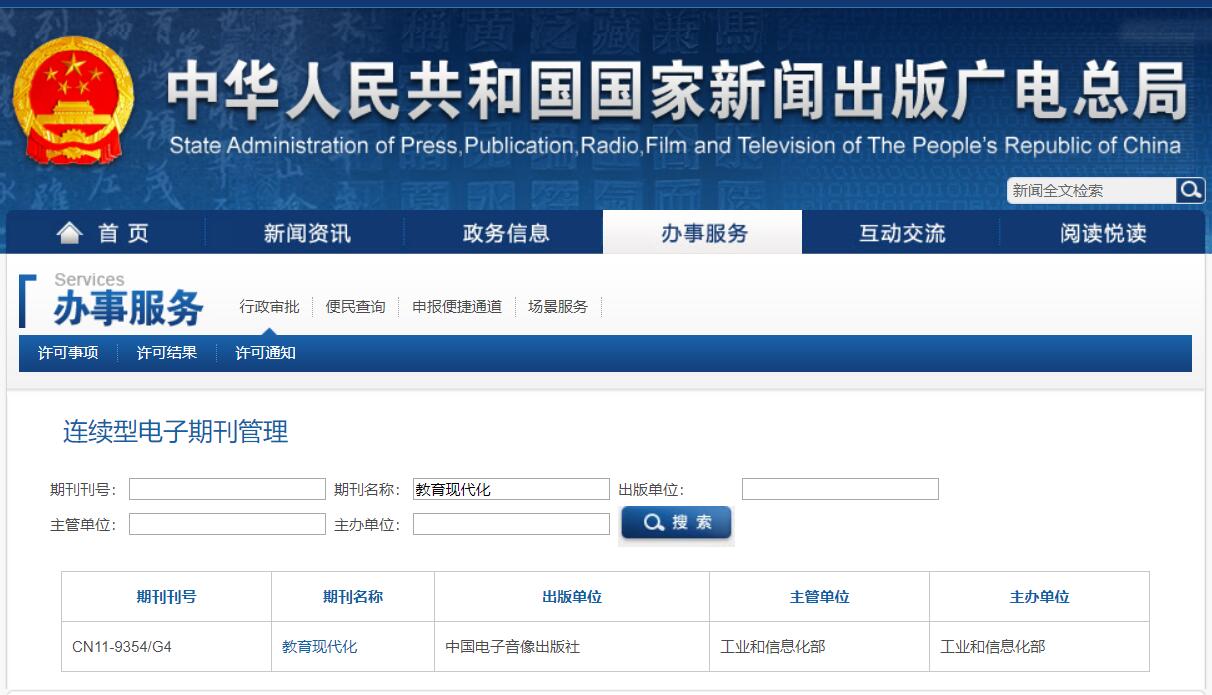Focus the 出版单位 input field
Viewport: 1212px width, 695px height.
point(840,489)
